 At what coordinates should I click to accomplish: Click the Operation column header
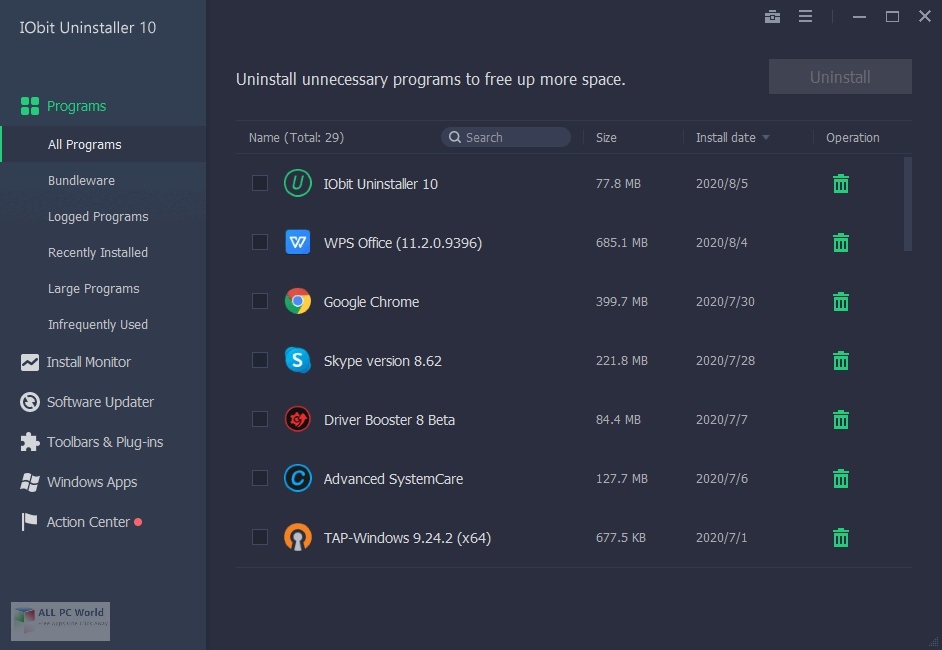coord(852,138)
